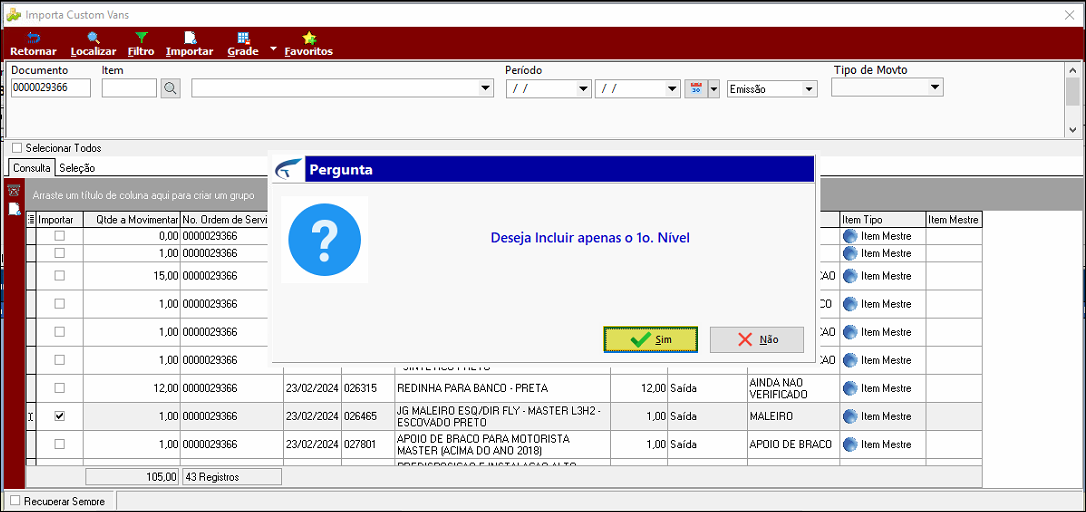Click the globe icon in APOIO DE BRACO row
The height and width of the screenshot is (512, 1086).
[850, 444]
